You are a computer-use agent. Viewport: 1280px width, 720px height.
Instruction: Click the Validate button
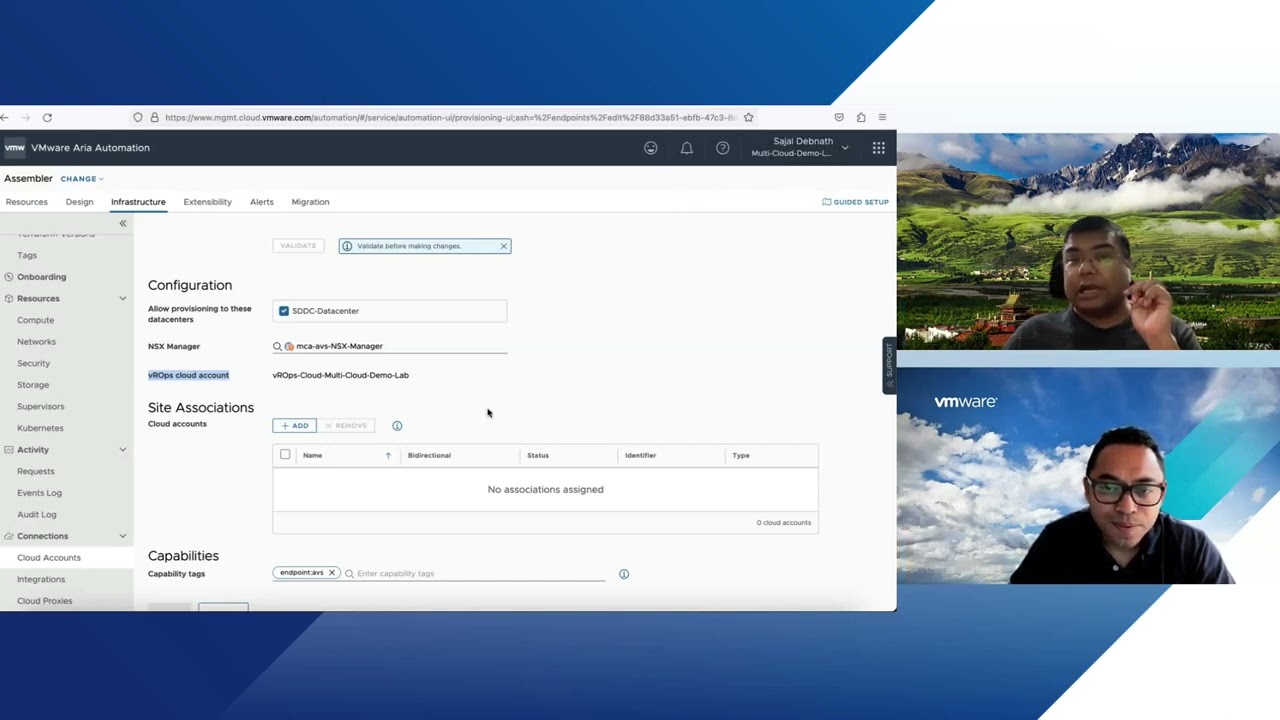click(298, 246)
